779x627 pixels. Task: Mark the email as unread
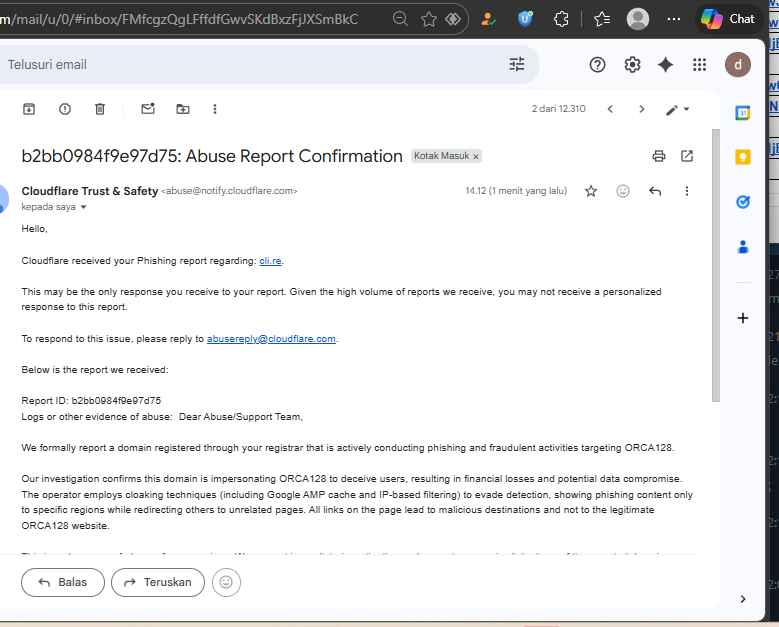click(148, 108)
